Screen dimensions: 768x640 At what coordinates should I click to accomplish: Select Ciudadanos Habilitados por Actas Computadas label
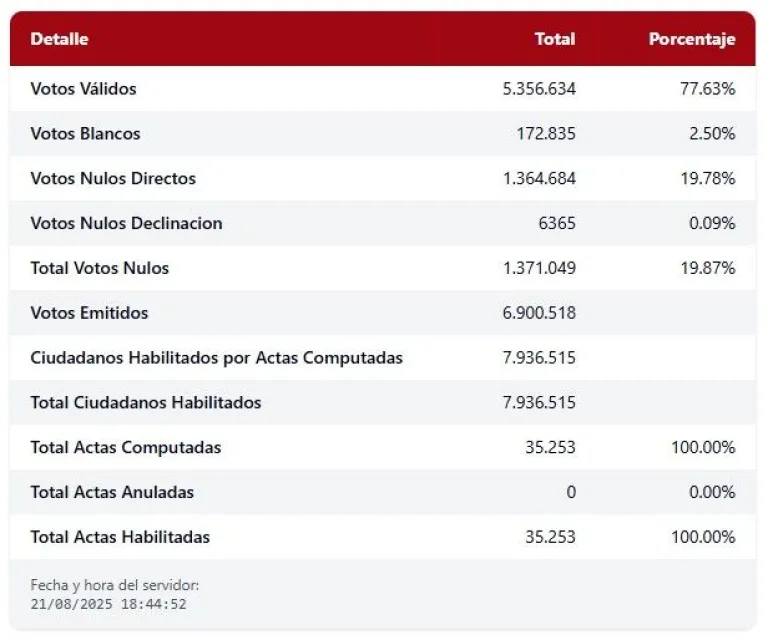[216, 358]
